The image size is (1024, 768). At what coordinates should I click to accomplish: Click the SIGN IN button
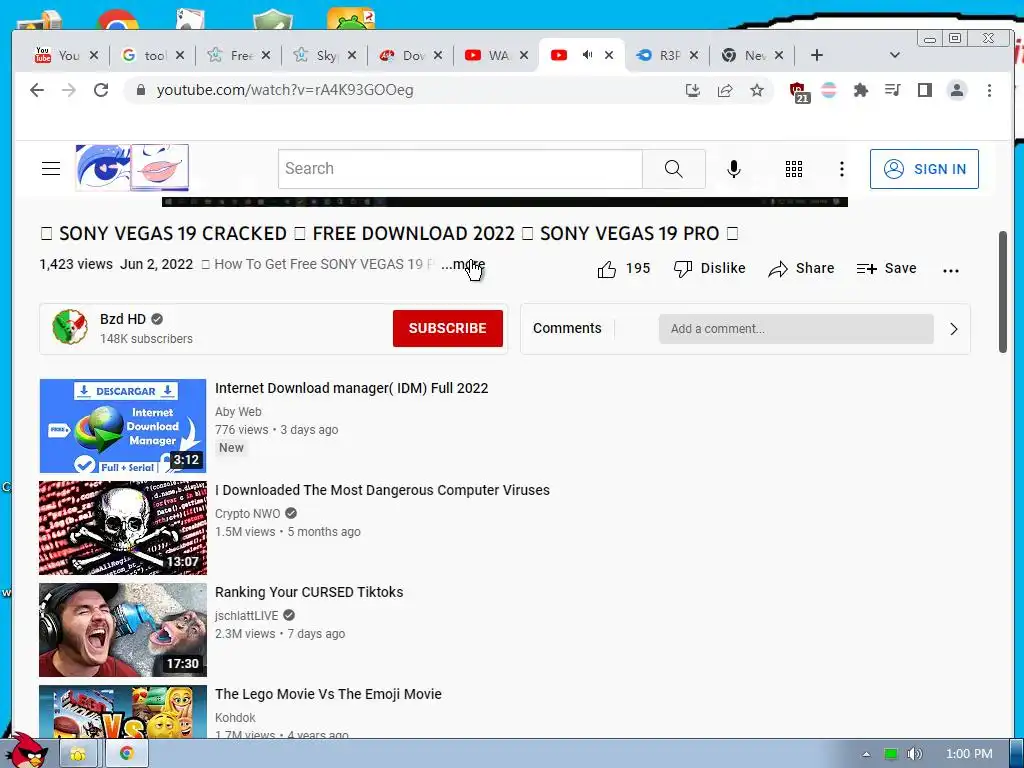click(923, 168)
